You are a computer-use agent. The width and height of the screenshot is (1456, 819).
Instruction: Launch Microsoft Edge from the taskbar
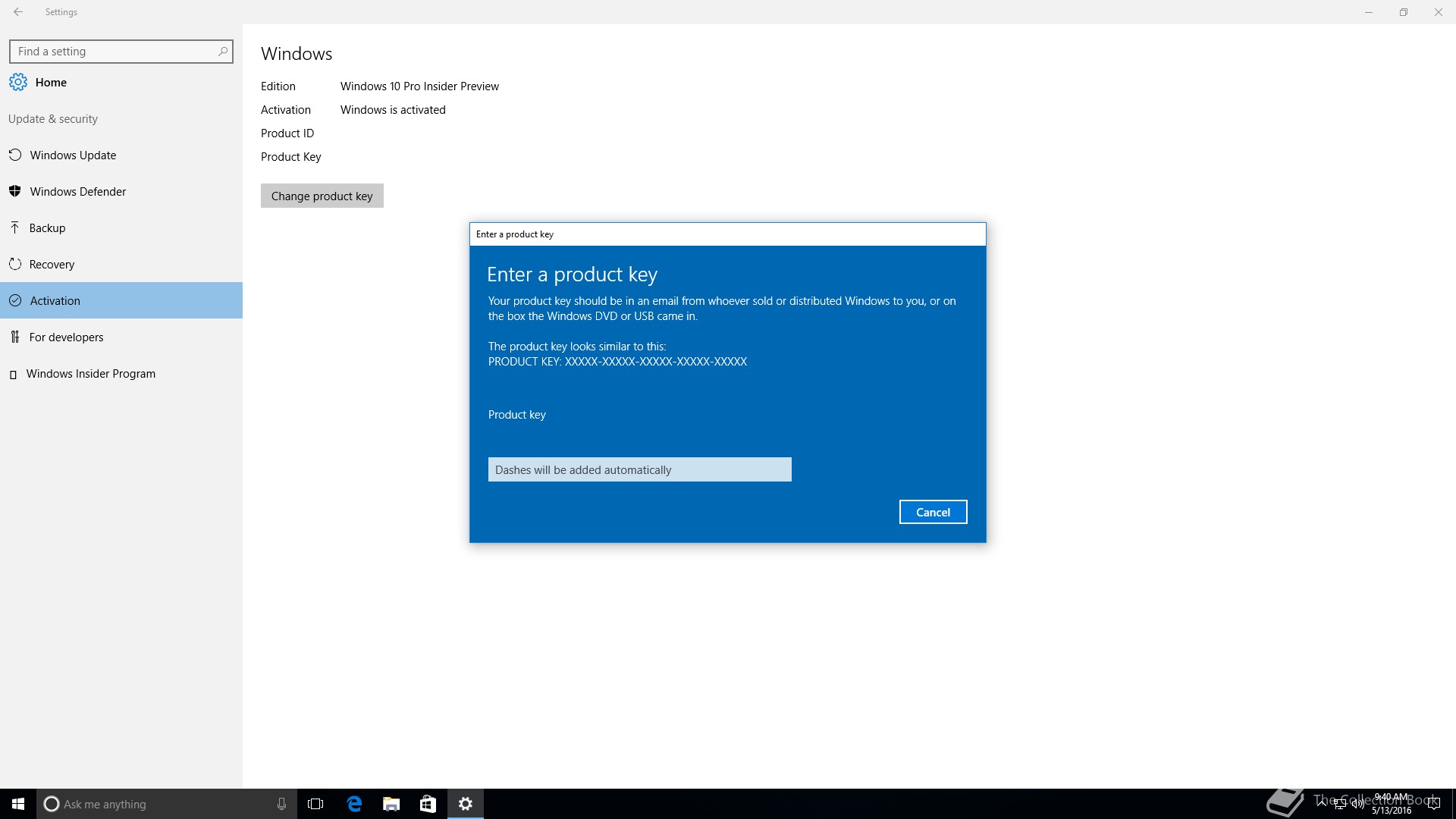coord(354,804)
